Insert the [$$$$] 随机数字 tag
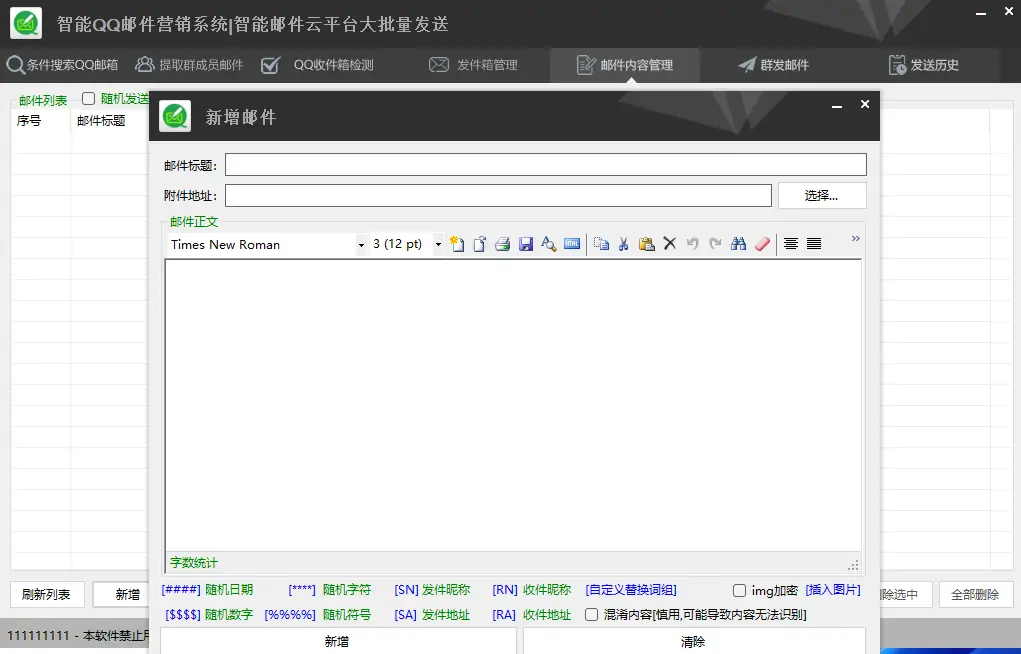This screenshot has width=1021, height=654. (208, 614)
